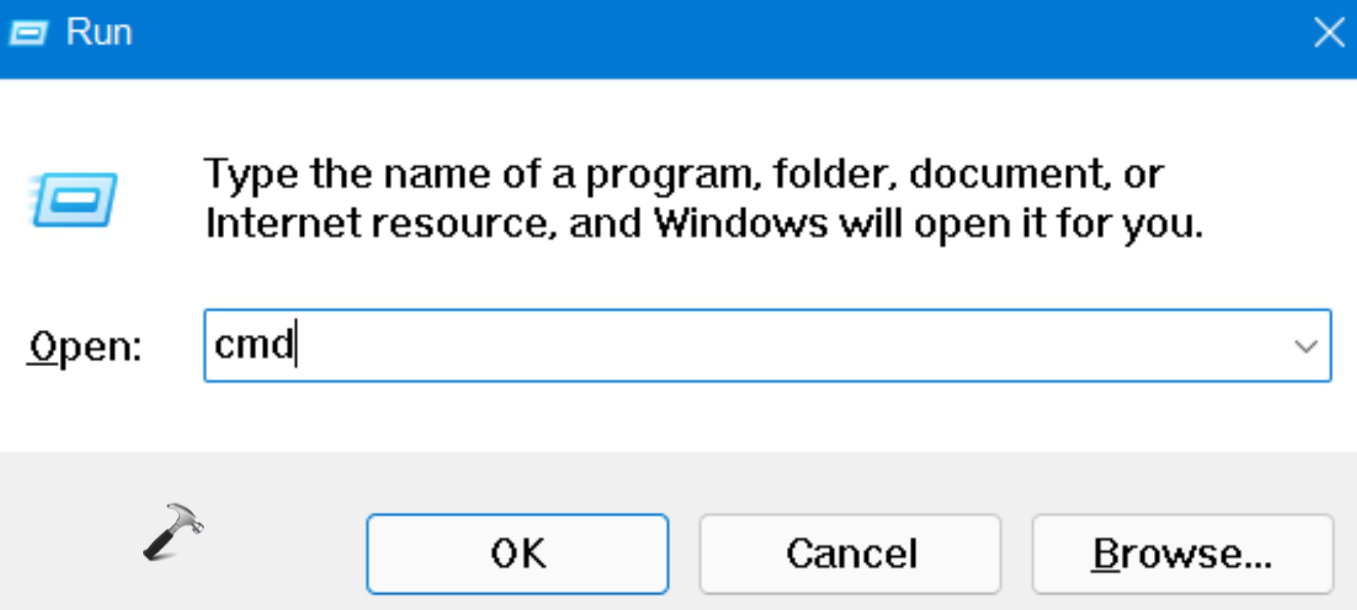Click the word "Type" in the description
The height and width of the screenshot is (610, 1357).
[251, 176]
